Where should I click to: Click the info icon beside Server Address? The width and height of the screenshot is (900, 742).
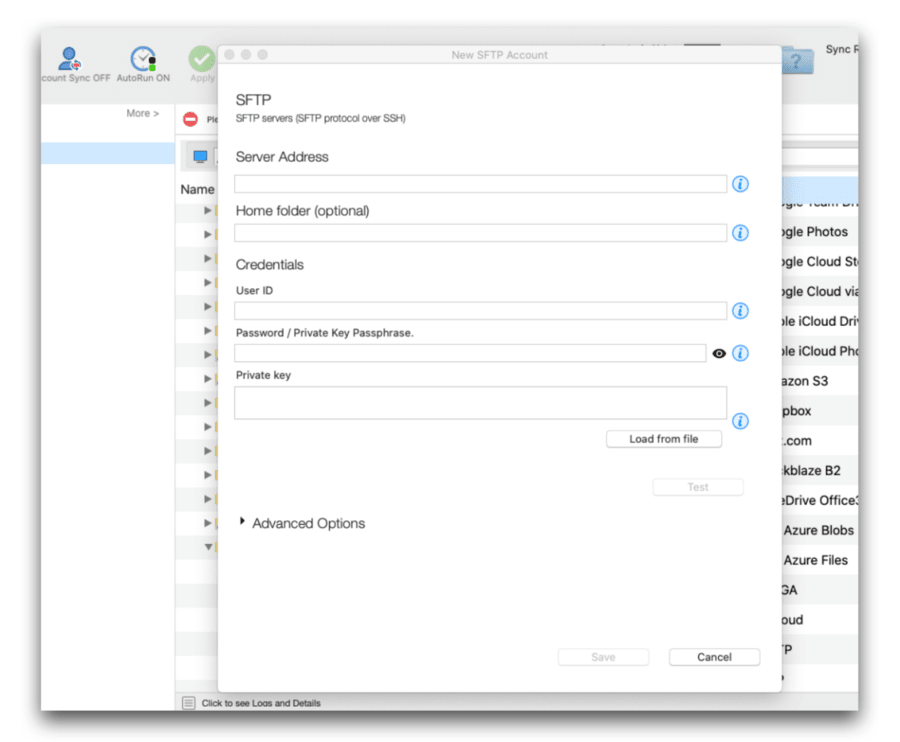pyautogui.click(x=740, y=184)
